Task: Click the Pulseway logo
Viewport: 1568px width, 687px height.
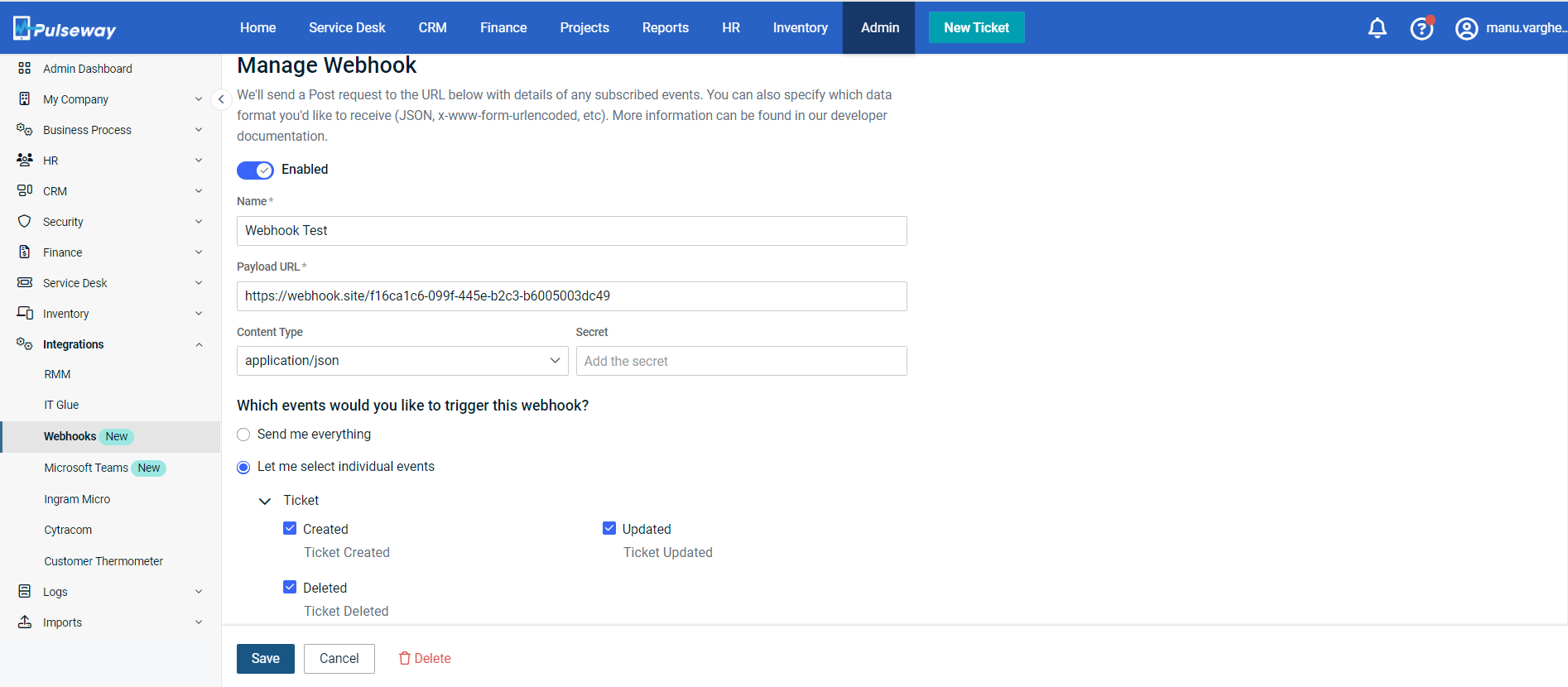Action: click(x=65, y=29)
